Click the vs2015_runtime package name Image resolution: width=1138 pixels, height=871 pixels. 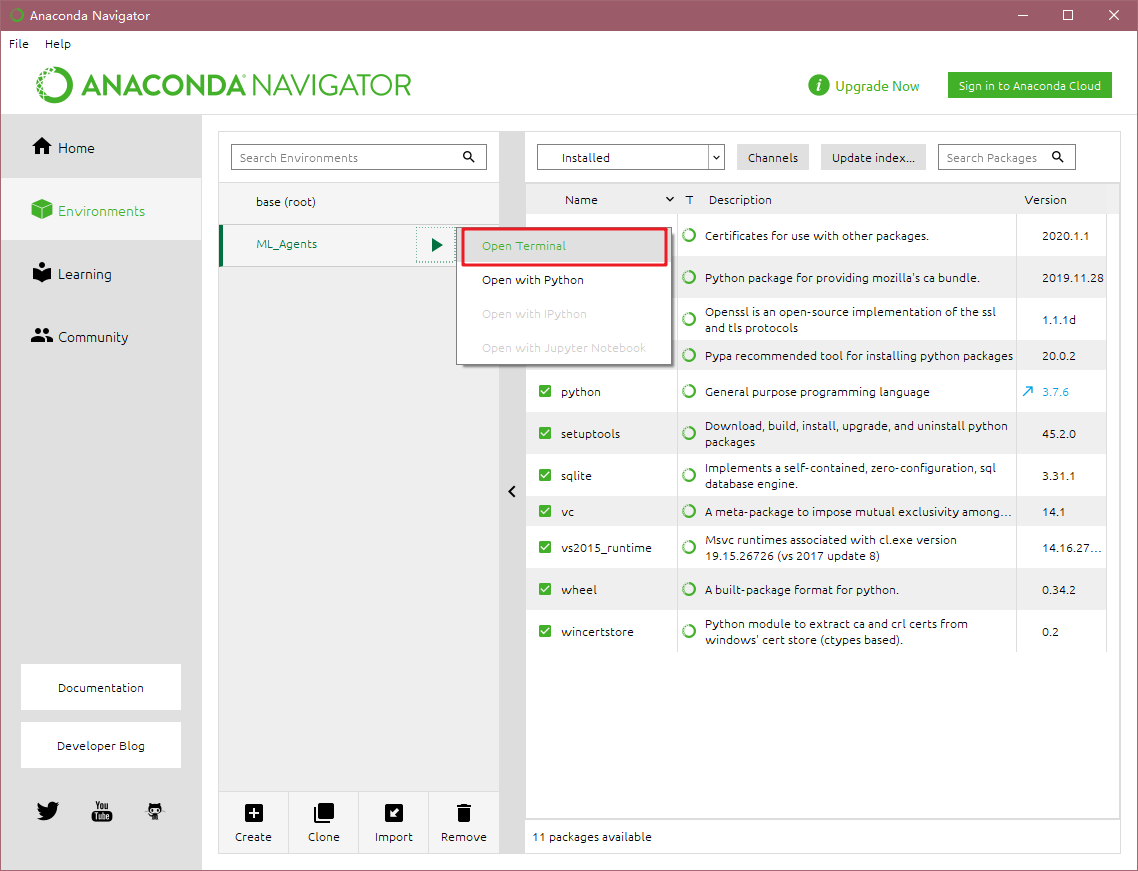(606, 548)
